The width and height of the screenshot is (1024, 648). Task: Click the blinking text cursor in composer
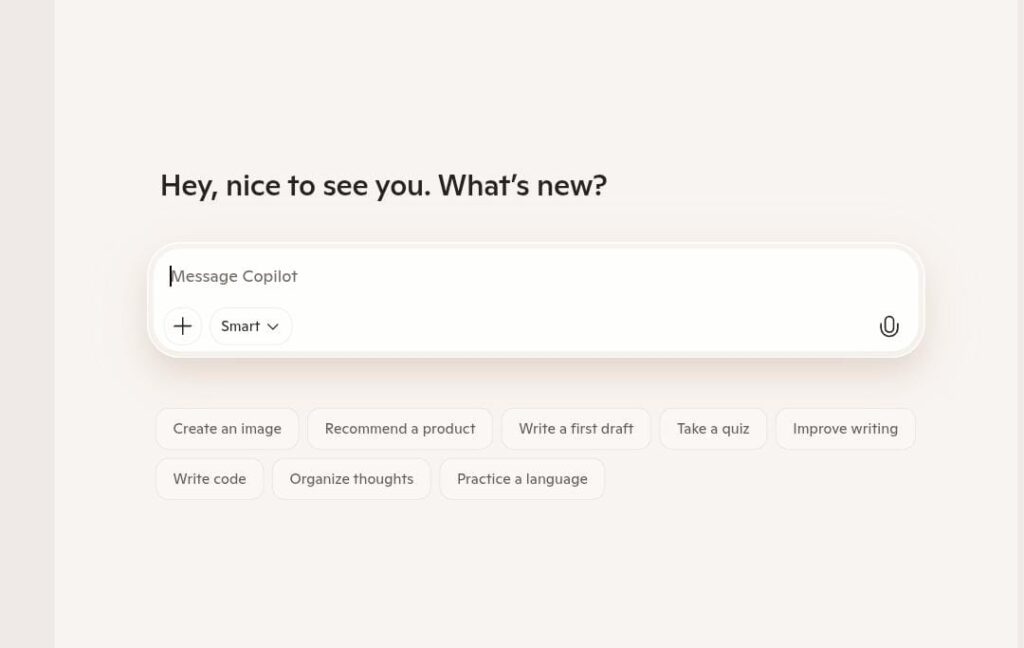coord(170,276)
